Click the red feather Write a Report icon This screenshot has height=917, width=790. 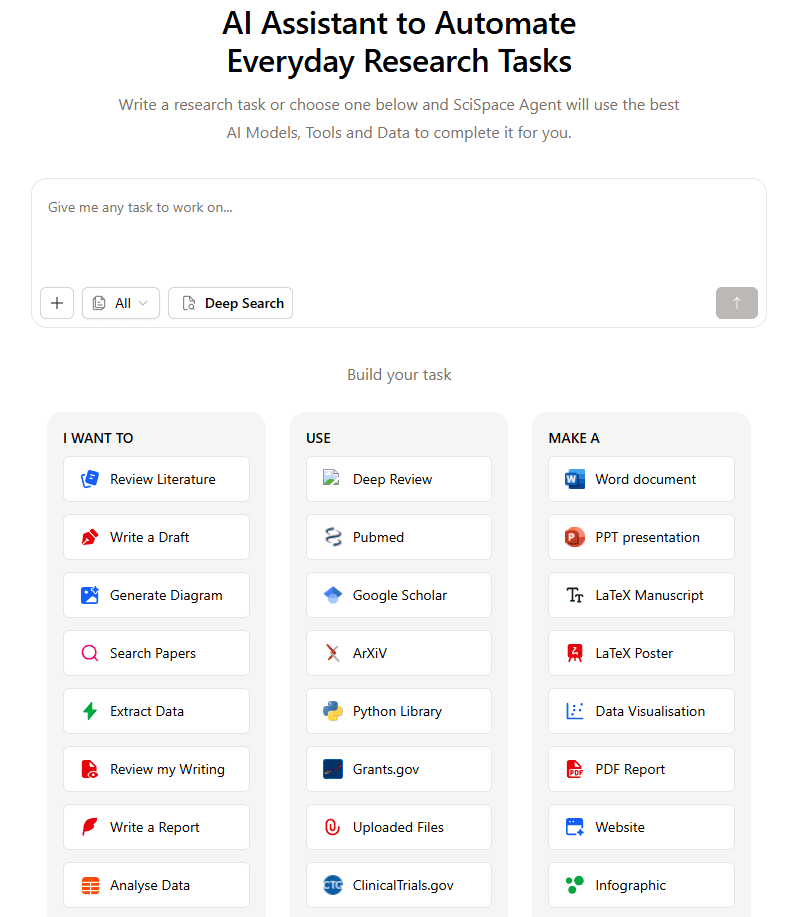pyautogui.click(x=89, y=827)
